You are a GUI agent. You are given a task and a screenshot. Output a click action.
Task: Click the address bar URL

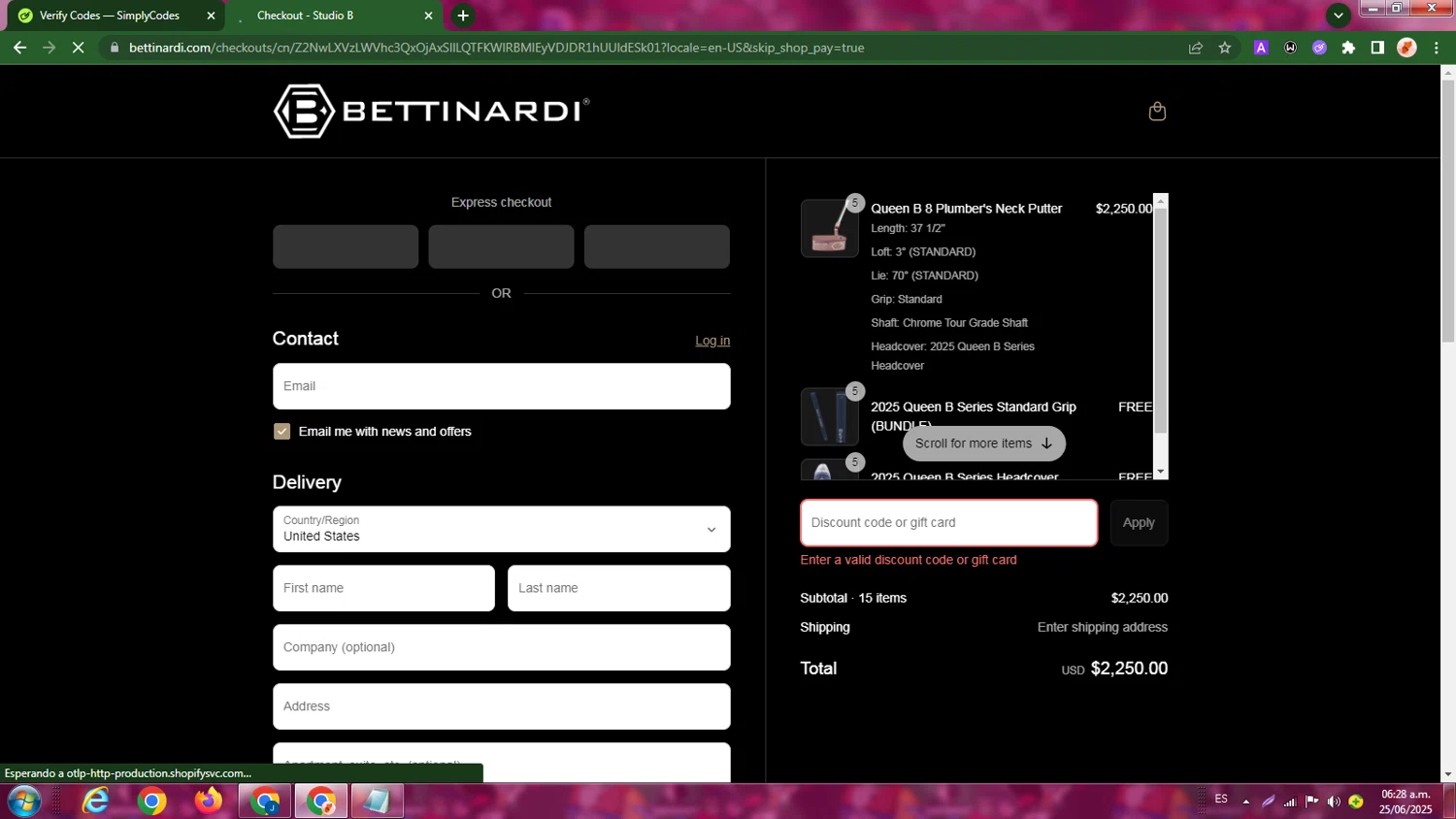coord(496,48)
